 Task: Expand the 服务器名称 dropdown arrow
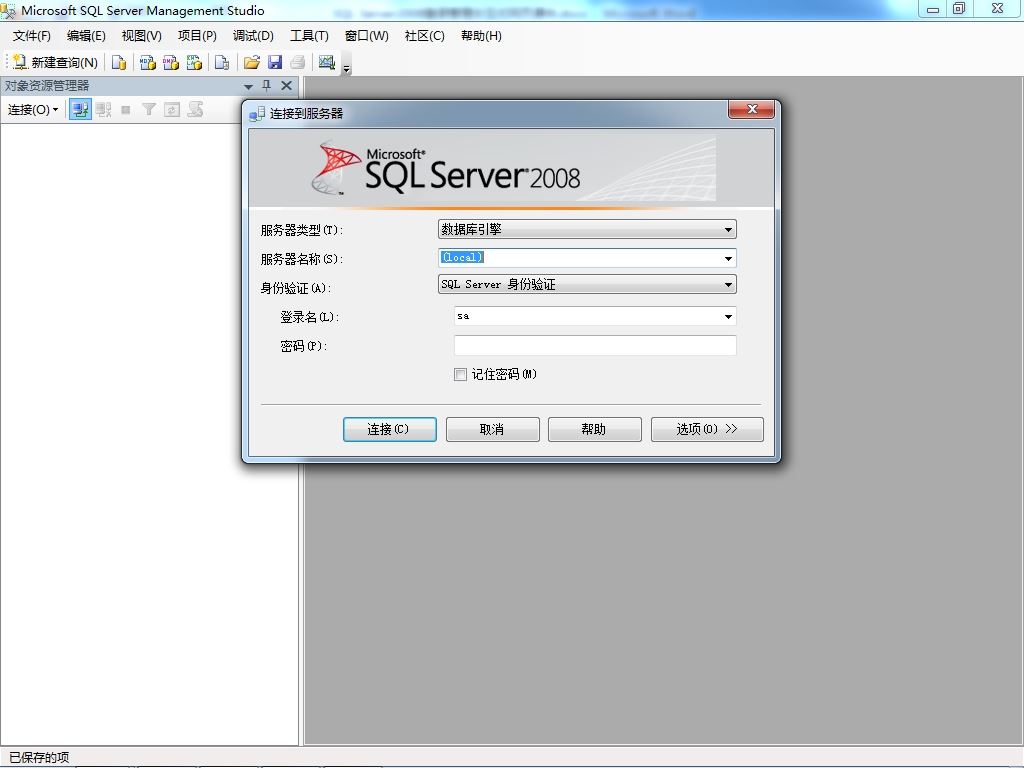tap(728, 259)
